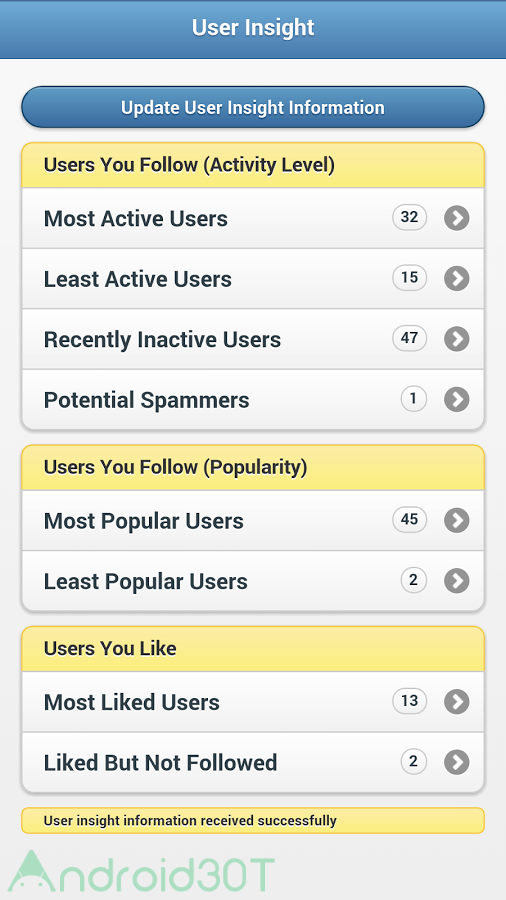Tap the insight received successfully status message
Screen dimensions: 506x900
point(253,821)
